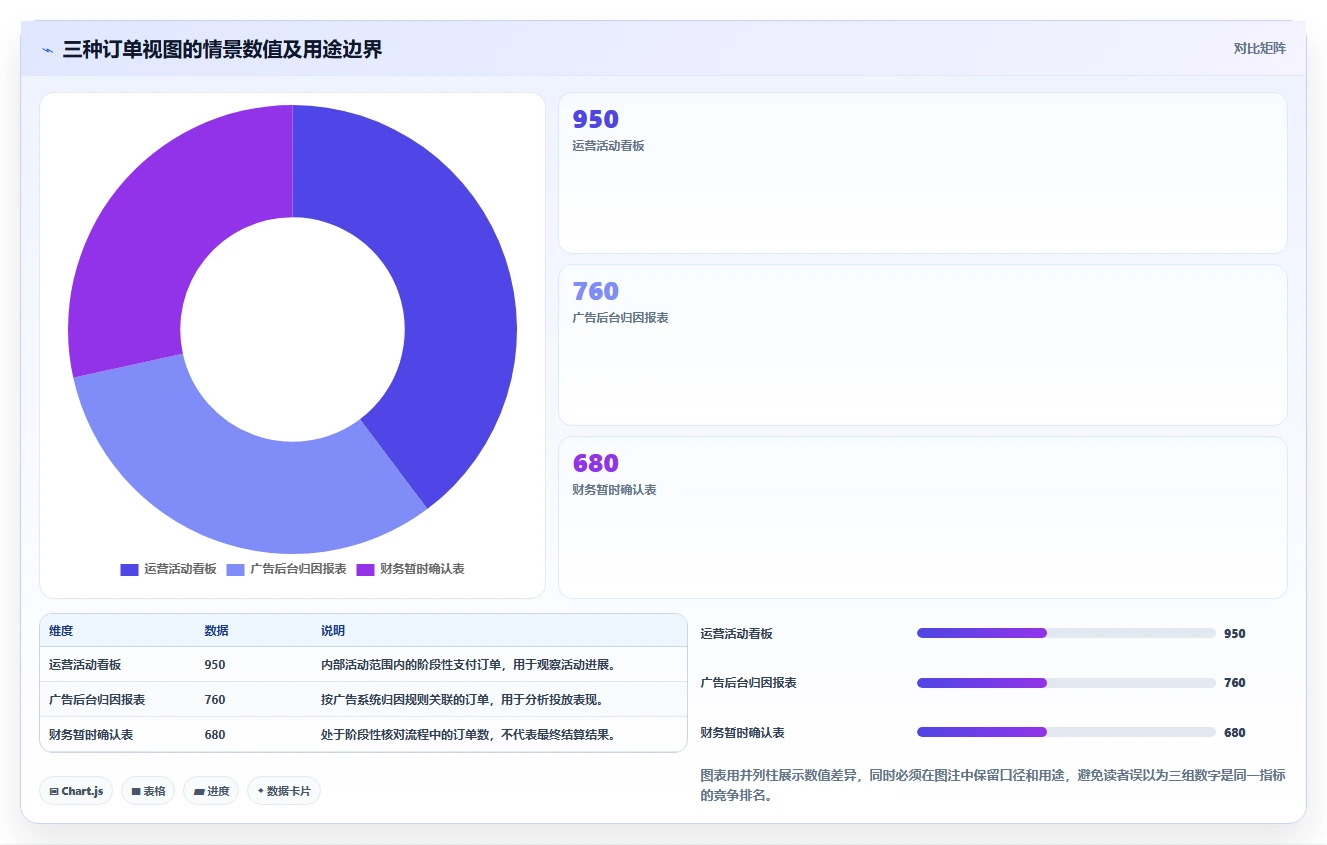Click legend text 财务暂时确认表

coord(422,569)
